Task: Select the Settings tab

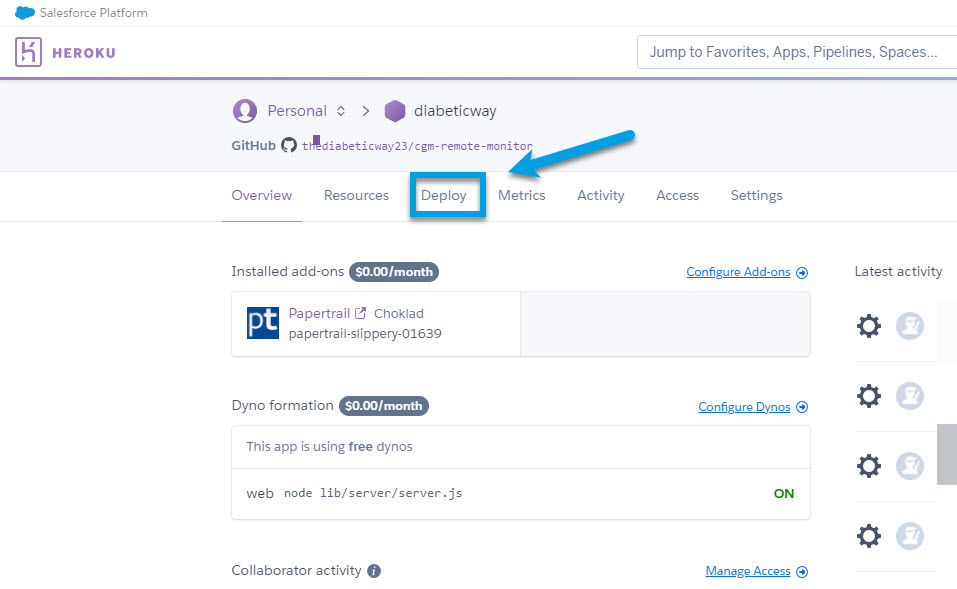Action: (756, 195)
